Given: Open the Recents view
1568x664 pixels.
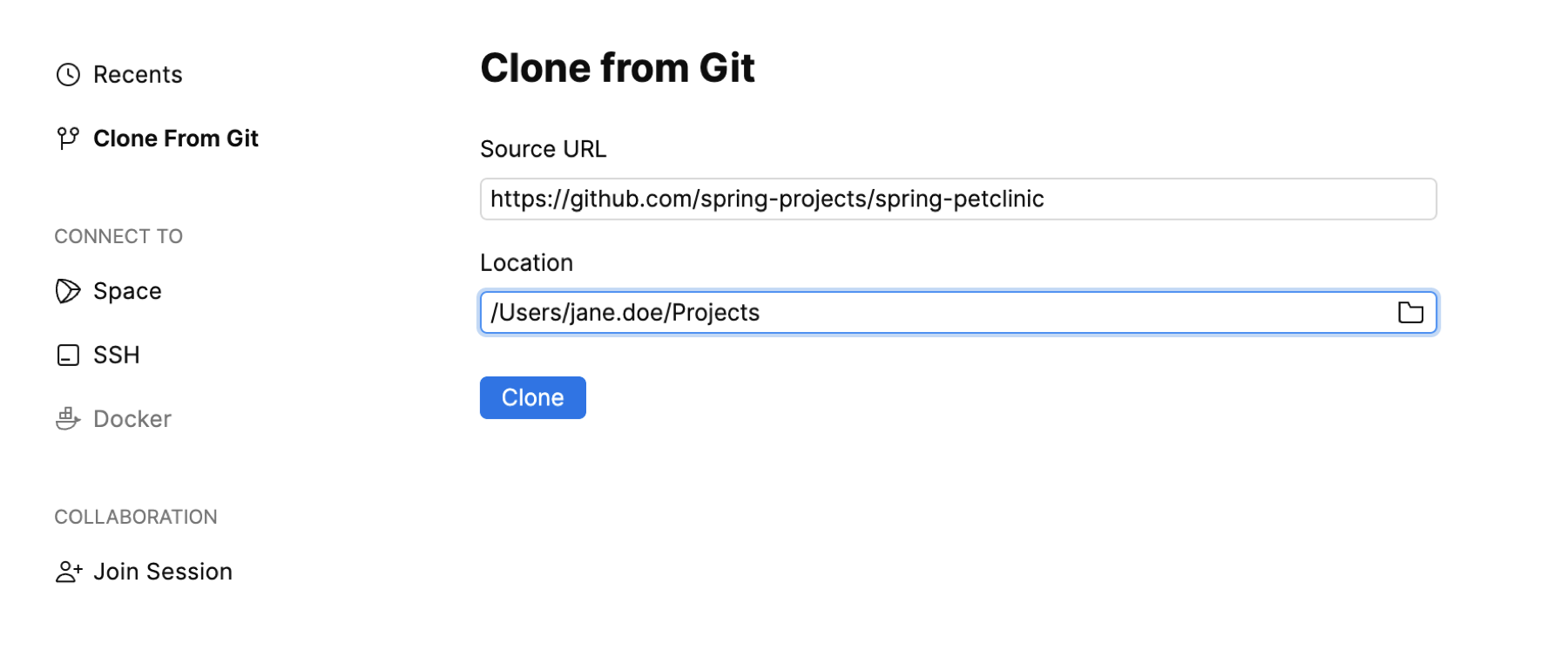Looking at the screenshot, I should tap(138, 75).
